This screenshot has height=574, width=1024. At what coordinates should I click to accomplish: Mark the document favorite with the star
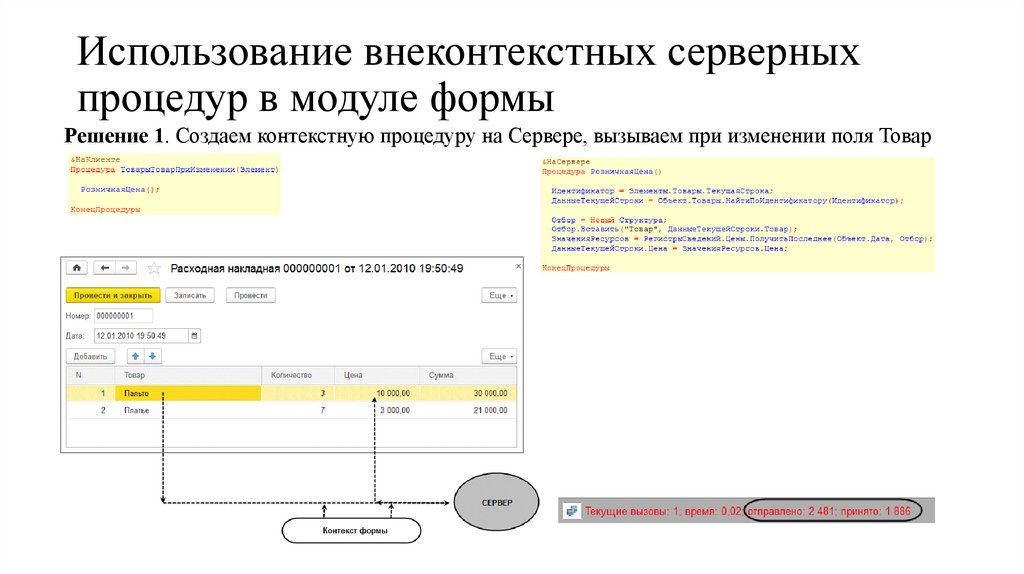154,268
